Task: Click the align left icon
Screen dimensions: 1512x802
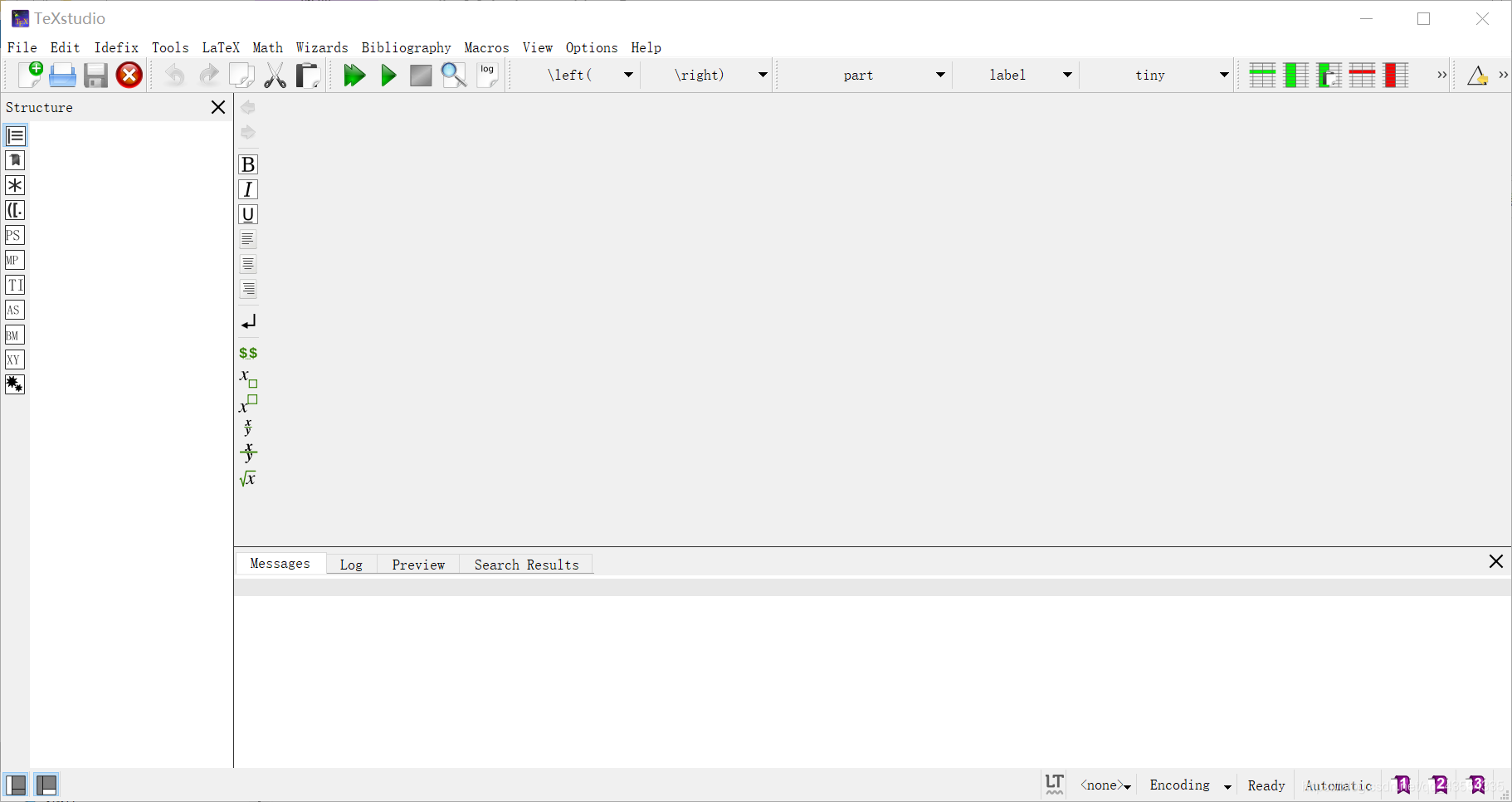Action: [247, 239]
